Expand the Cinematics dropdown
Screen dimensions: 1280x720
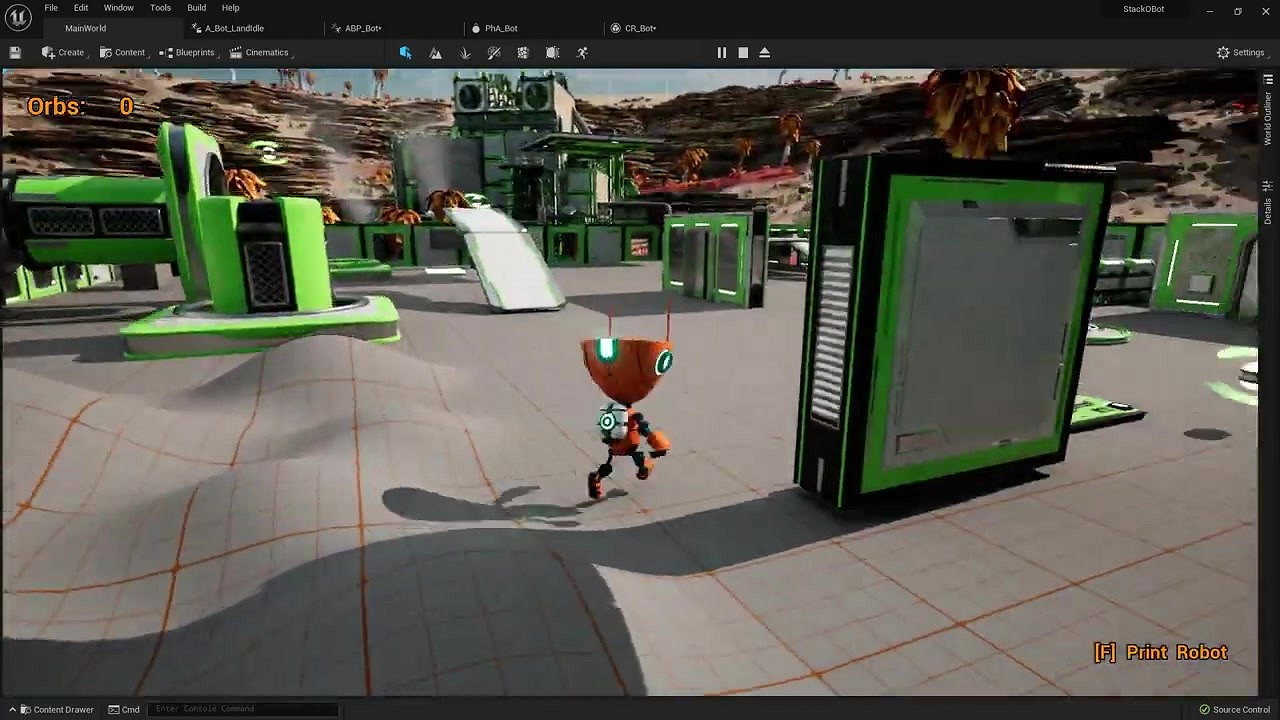(x=259, y=52)
